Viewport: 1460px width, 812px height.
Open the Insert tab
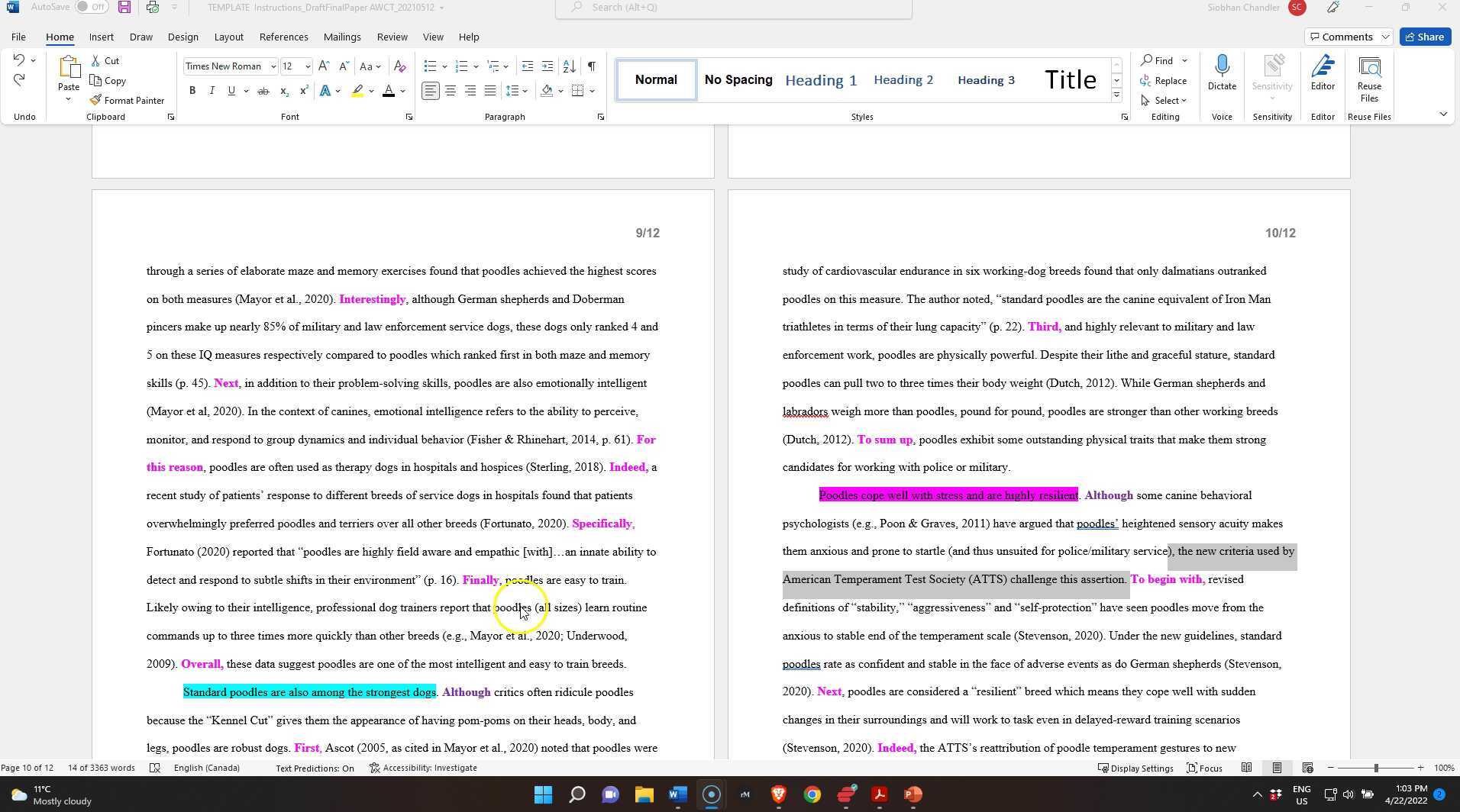[x=101, y=37]
